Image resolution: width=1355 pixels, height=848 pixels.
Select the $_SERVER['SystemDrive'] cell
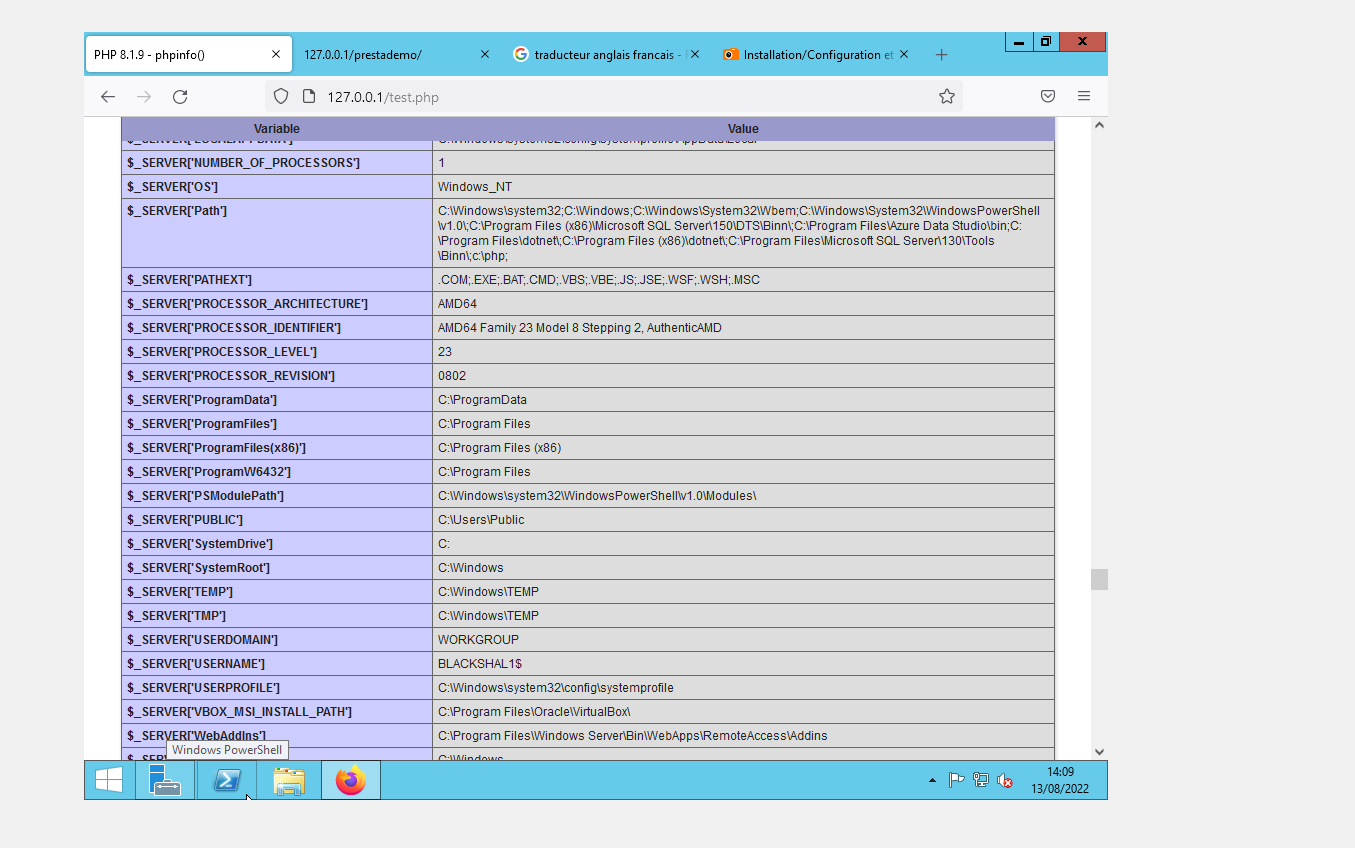click(x=277, y=544)
